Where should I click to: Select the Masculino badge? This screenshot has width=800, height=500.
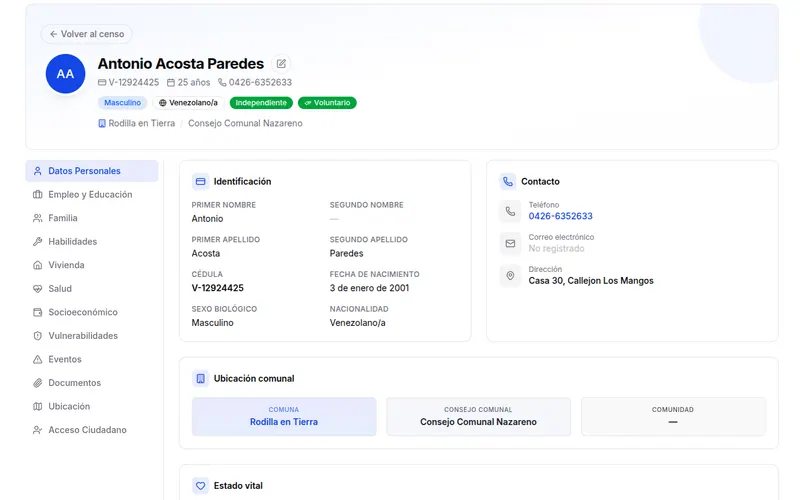tap(122, 103)
